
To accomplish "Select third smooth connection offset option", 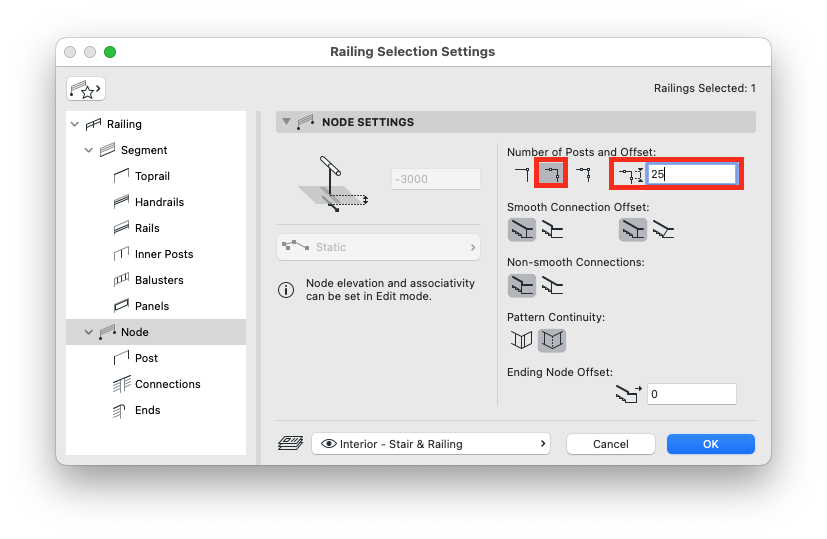I will coord(633,230).
